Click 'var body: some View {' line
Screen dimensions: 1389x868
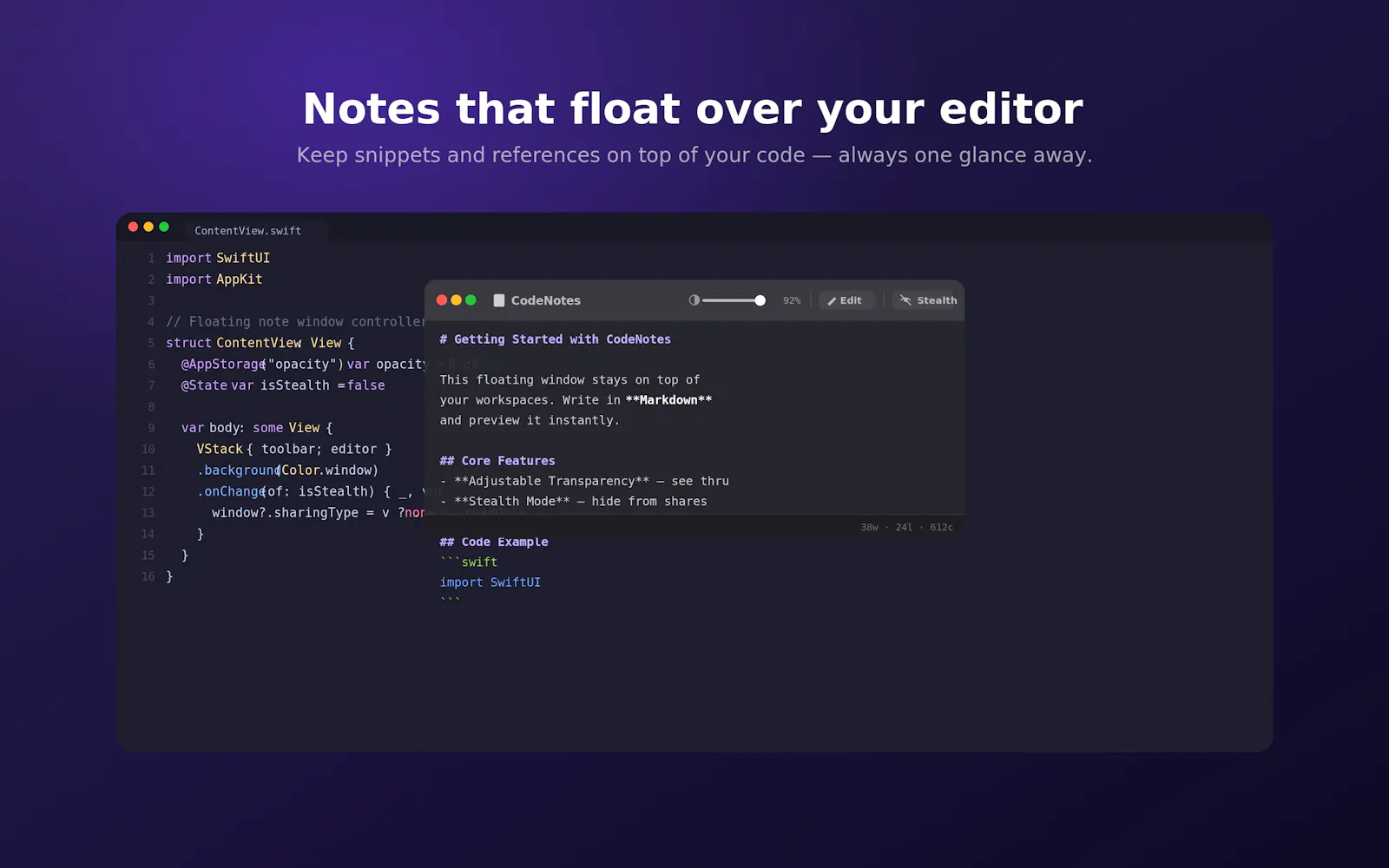[257, 428]
